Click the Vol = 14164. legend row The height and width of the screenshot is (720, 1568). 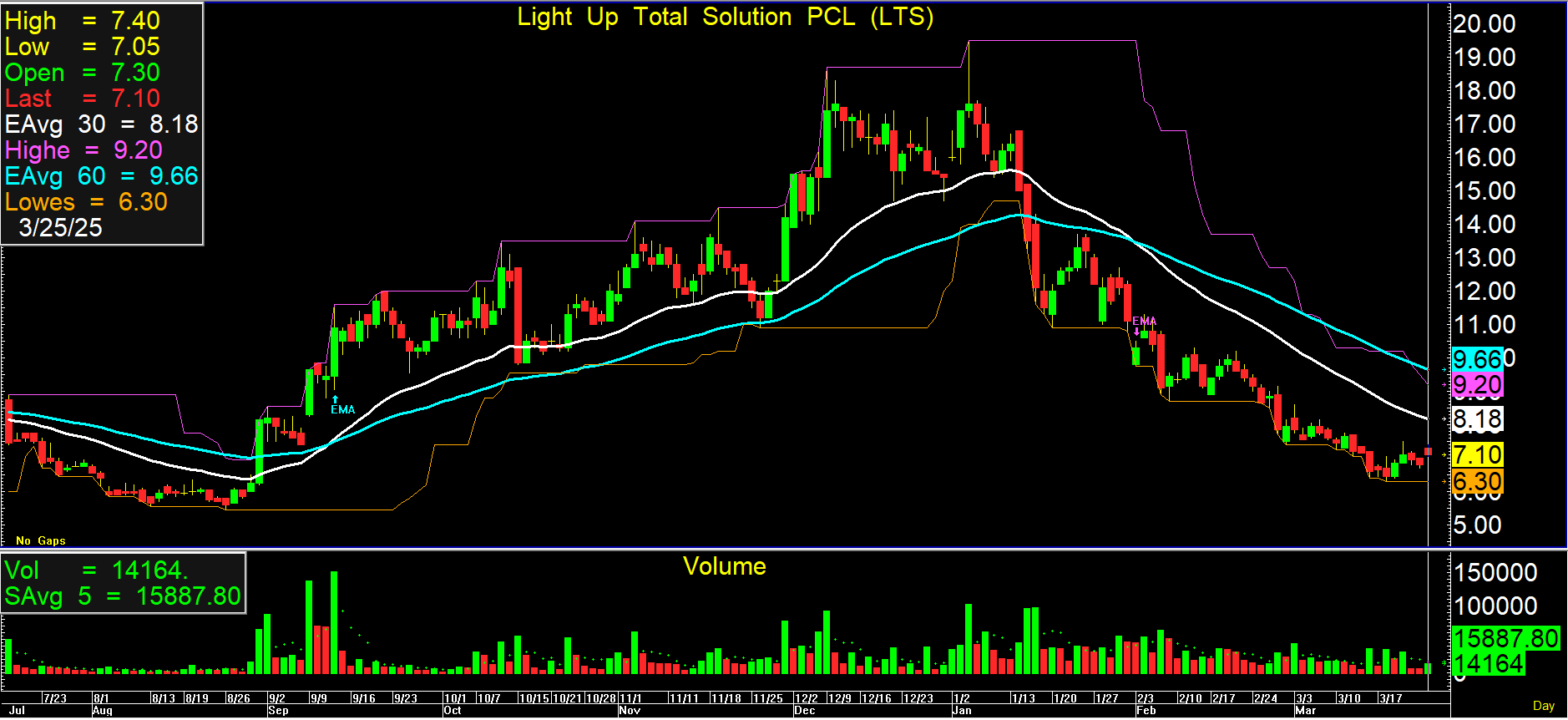coord(96,570)
